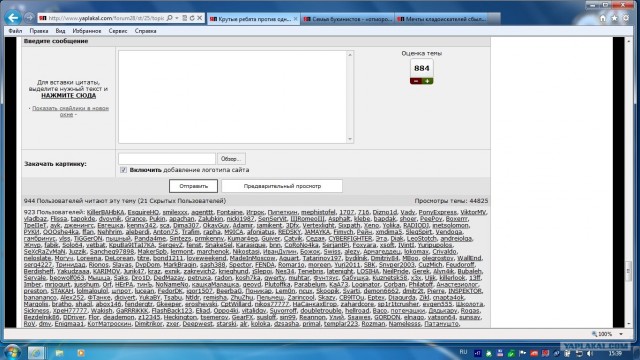
Task: Toggle 'Включить добавление логотипа сайта' checkbox
Action: pos(123,170)
